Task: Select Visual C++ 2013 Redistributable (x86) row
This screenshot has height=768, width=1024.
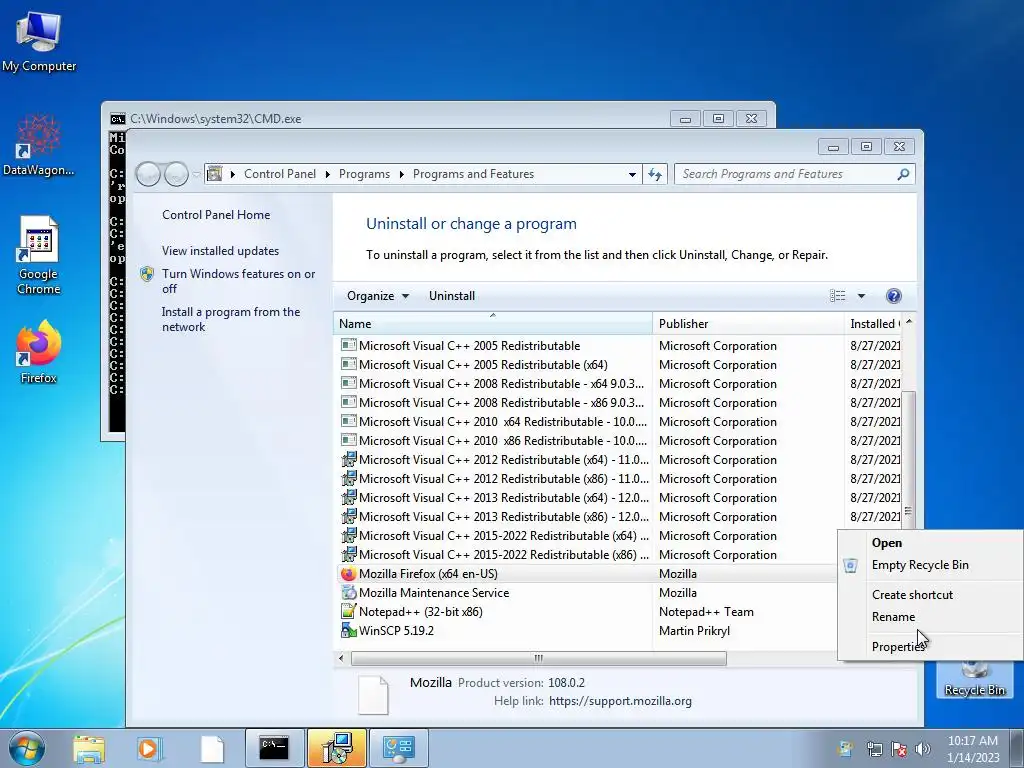Action: point(494,517)
